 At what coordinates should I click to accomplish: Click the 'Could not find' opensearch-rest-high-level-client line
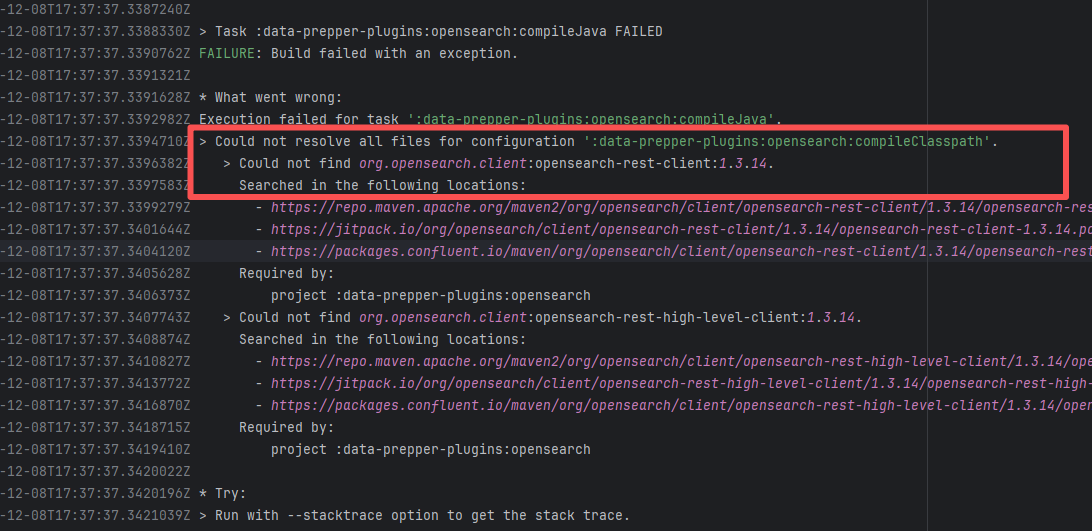(x=550, y=317)
